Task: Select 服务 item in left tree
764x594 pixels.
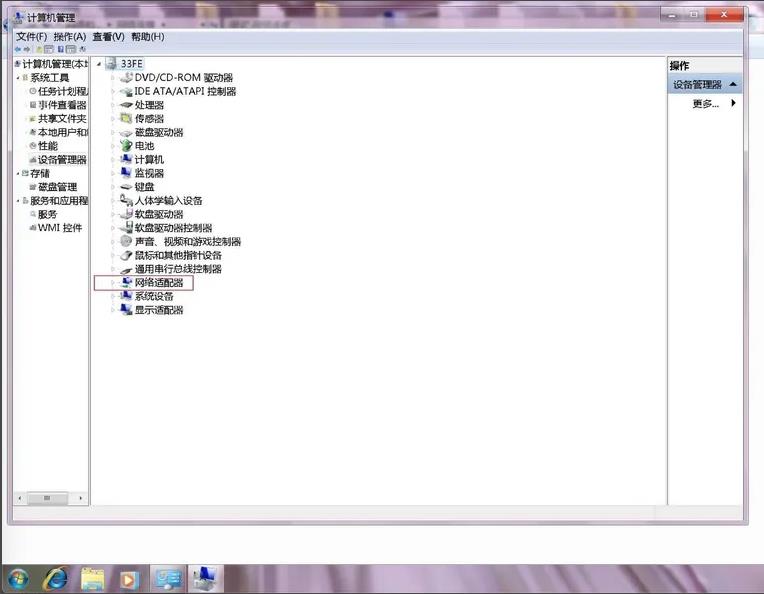Action: coord(47,214)
